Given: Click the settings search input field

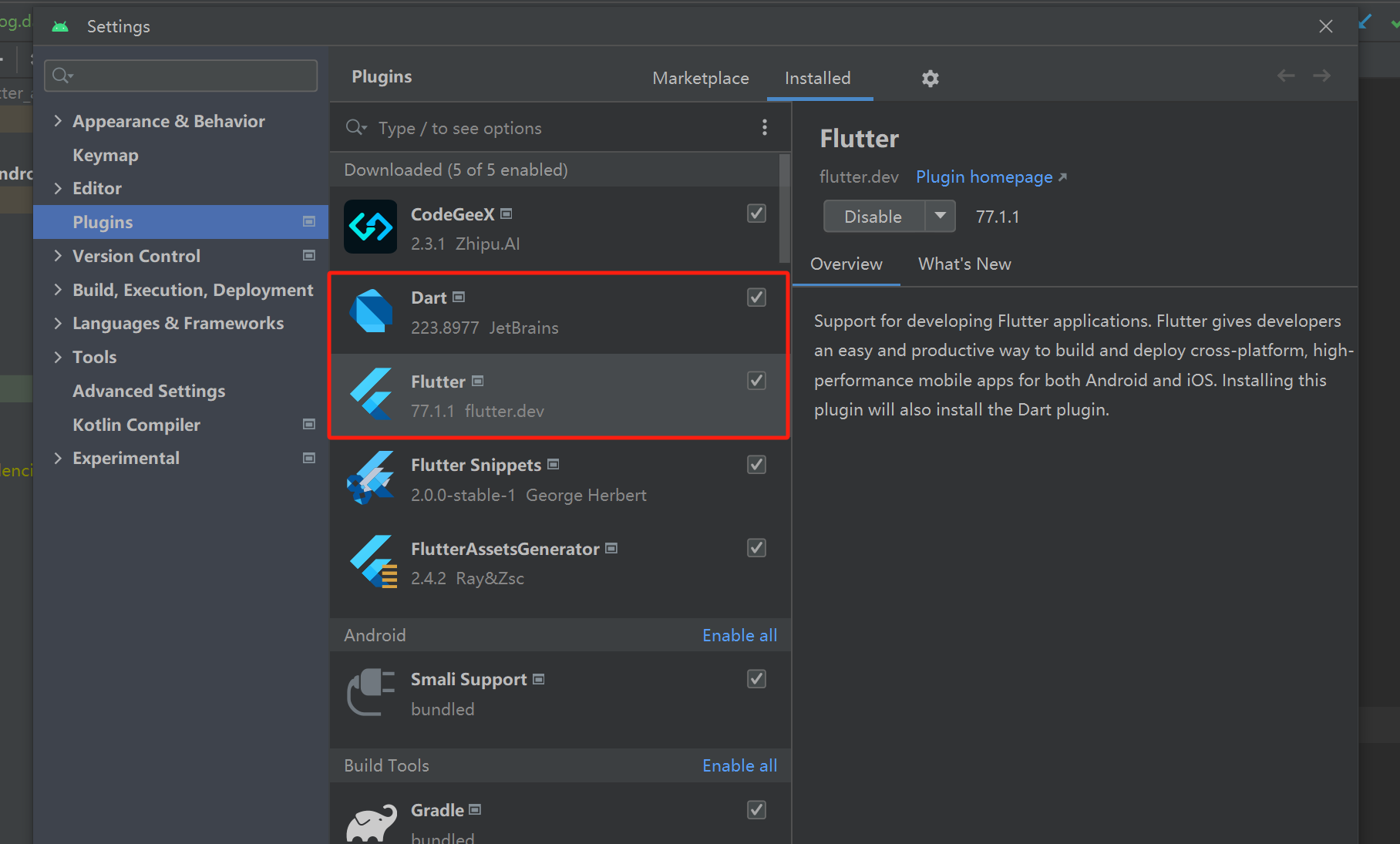Looking at the screenshot, I should coord(181,76).
